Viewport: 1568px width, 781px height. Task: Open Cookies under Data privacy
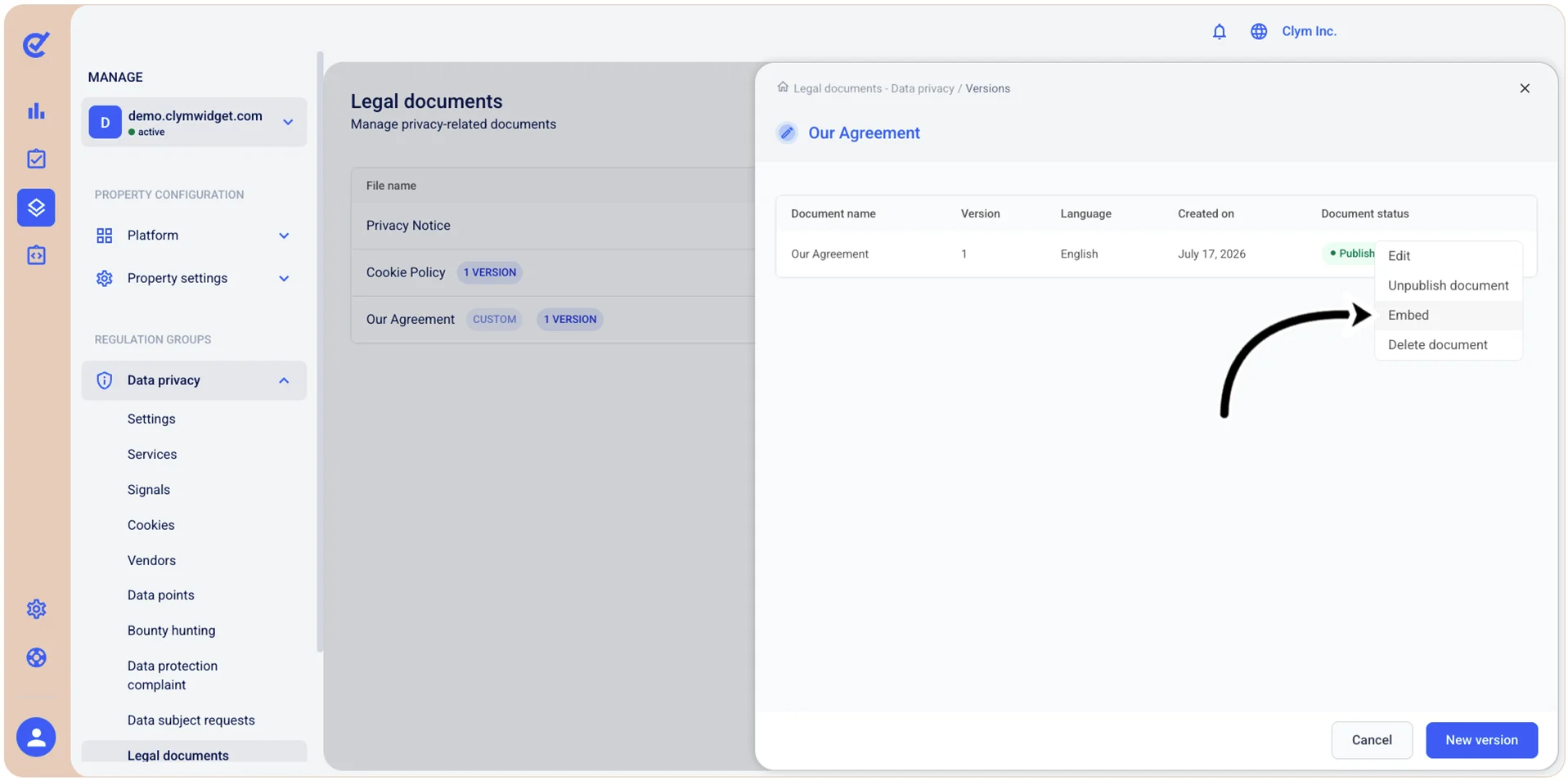click(151, 525)
